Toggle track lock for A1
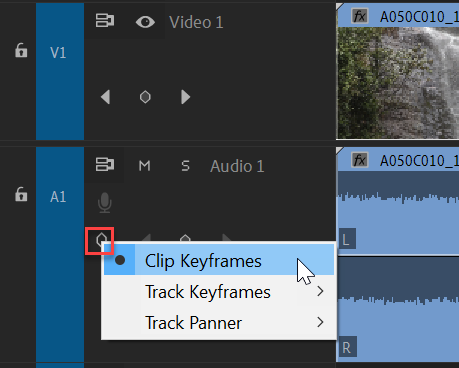 (x=21, y=194)
